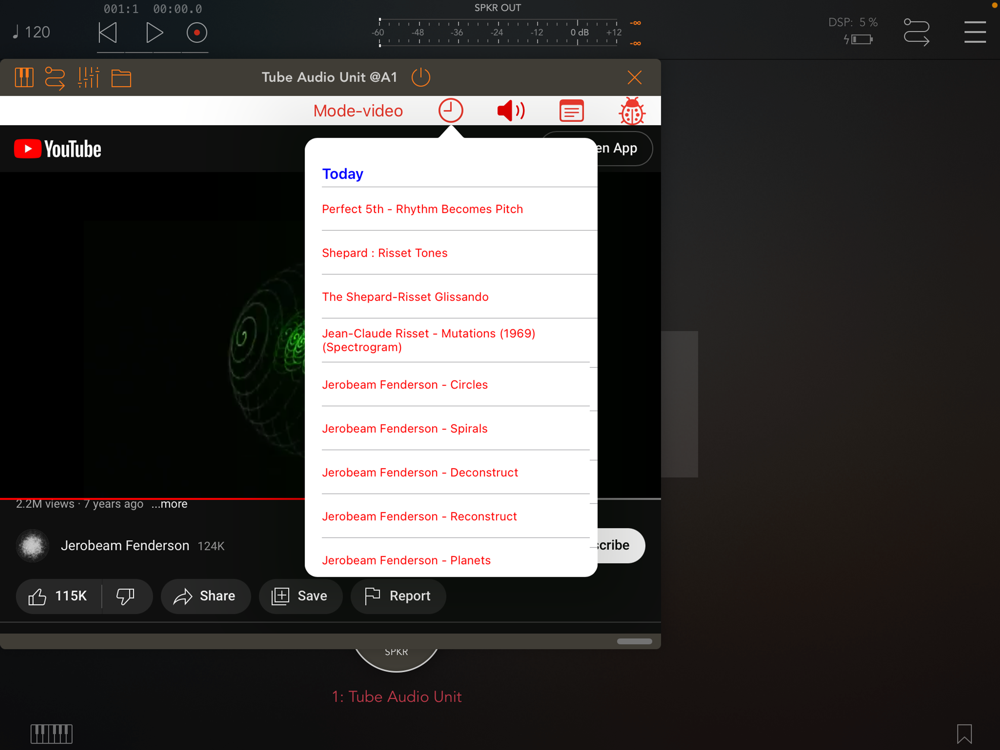Click the red video progress bar

pos(152,498)
